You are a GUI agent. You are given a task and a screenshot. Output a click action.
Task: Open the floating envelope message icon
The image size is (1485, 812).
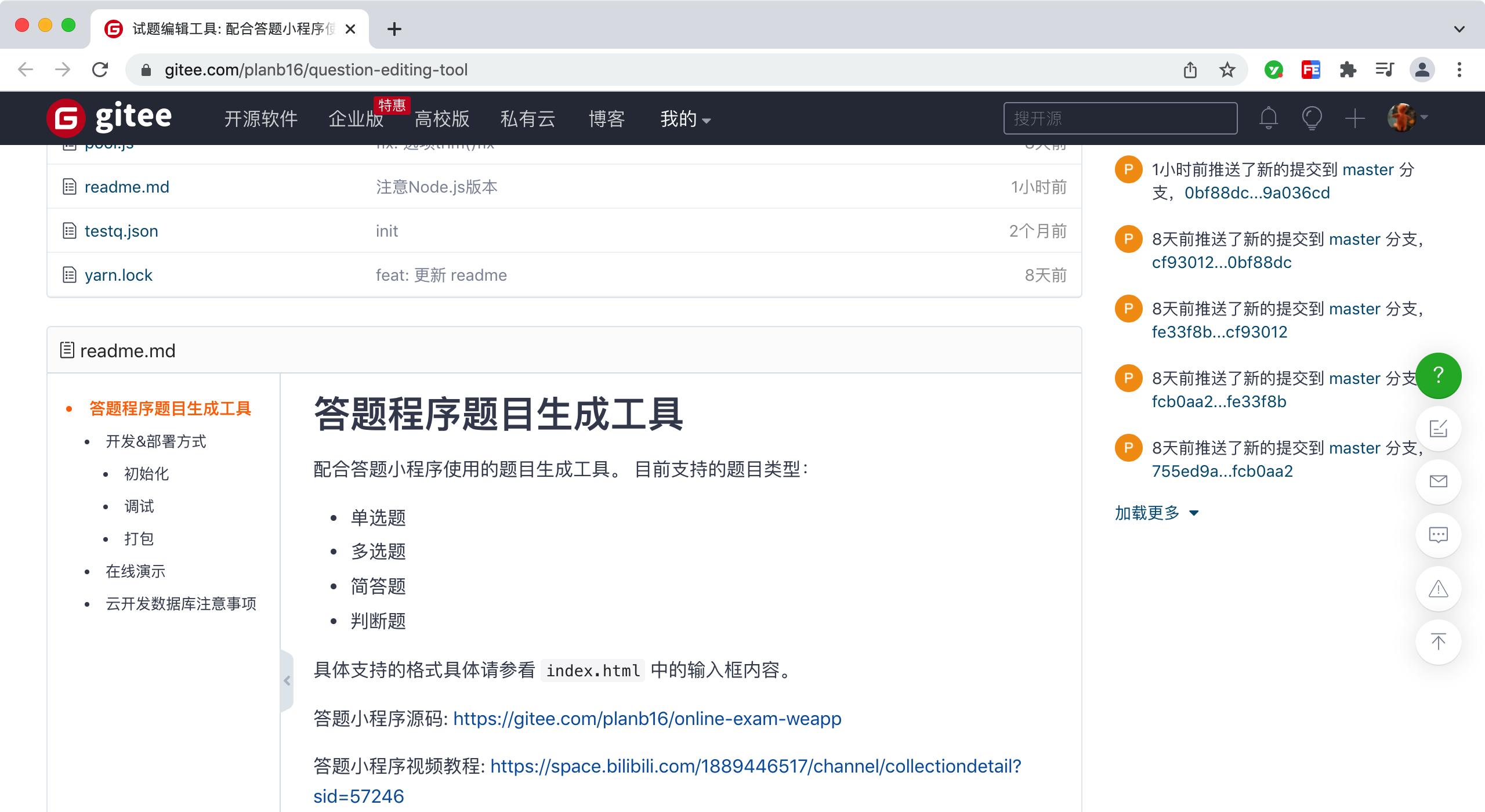[1438, 481]
